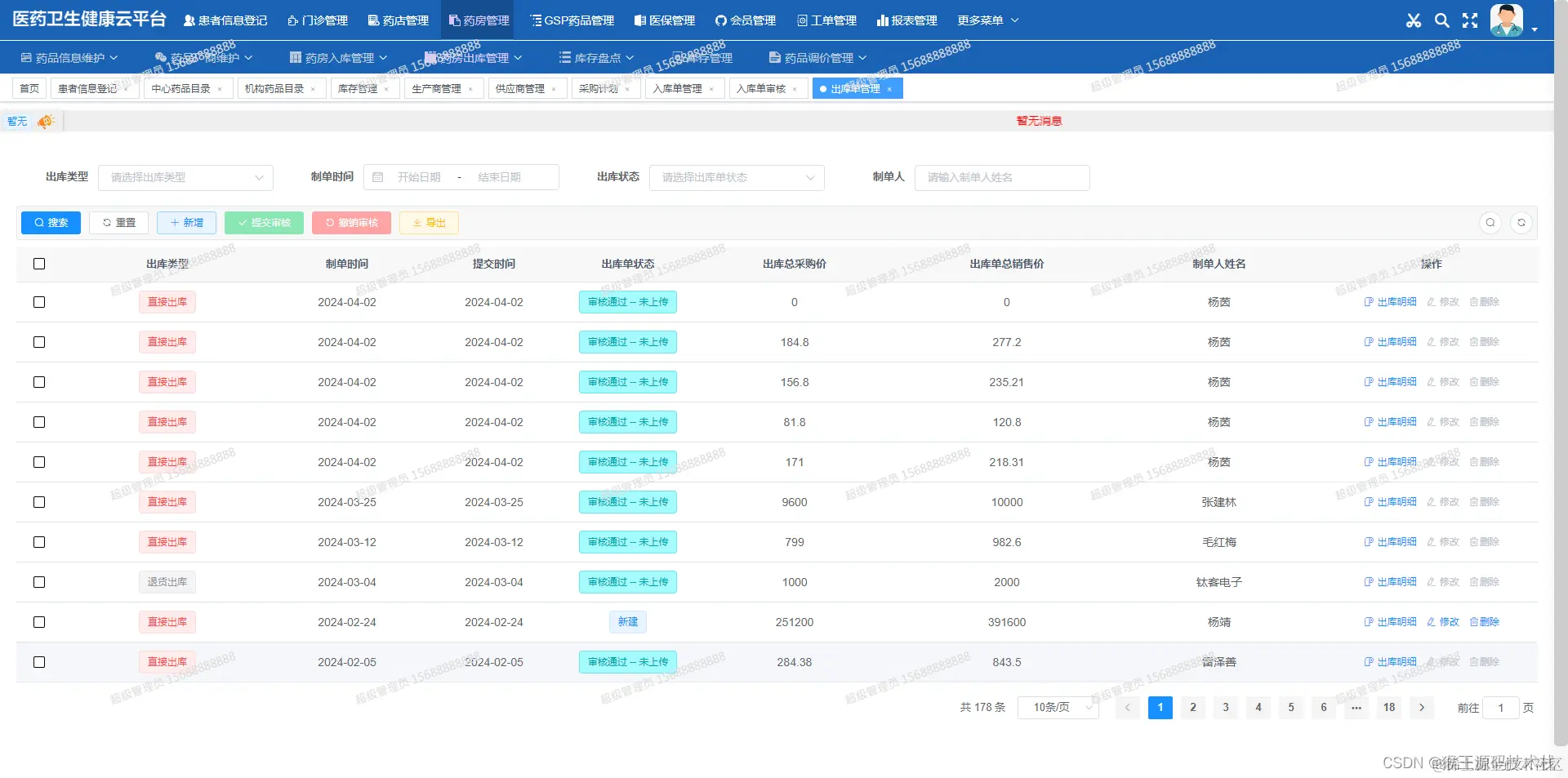Open the 出库状态 dropdown
This screenshot has height=778, width=1568.
pos(736,177)
